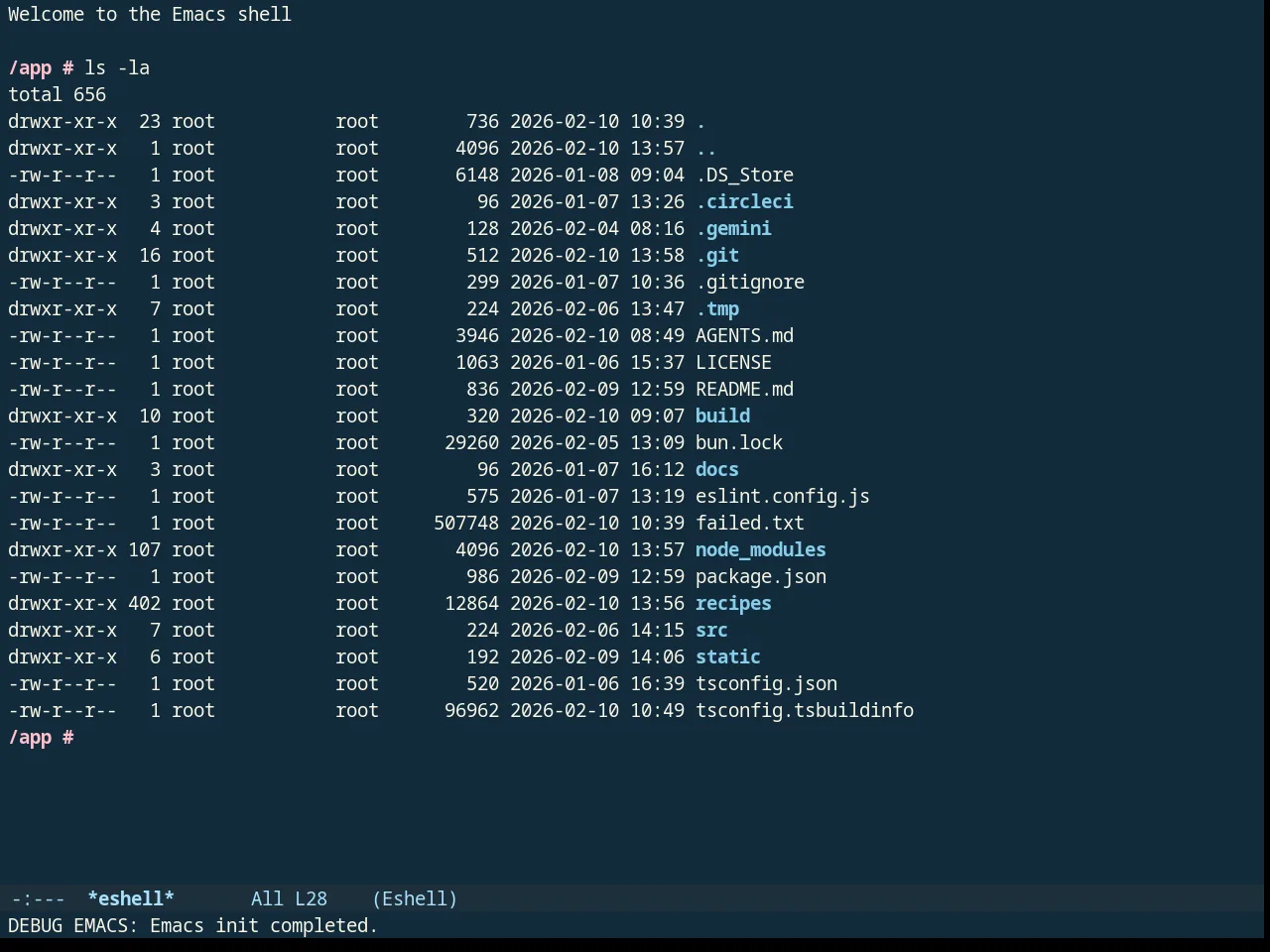
Task: Select the package.json file name
Action: click(x=761, y=576)
